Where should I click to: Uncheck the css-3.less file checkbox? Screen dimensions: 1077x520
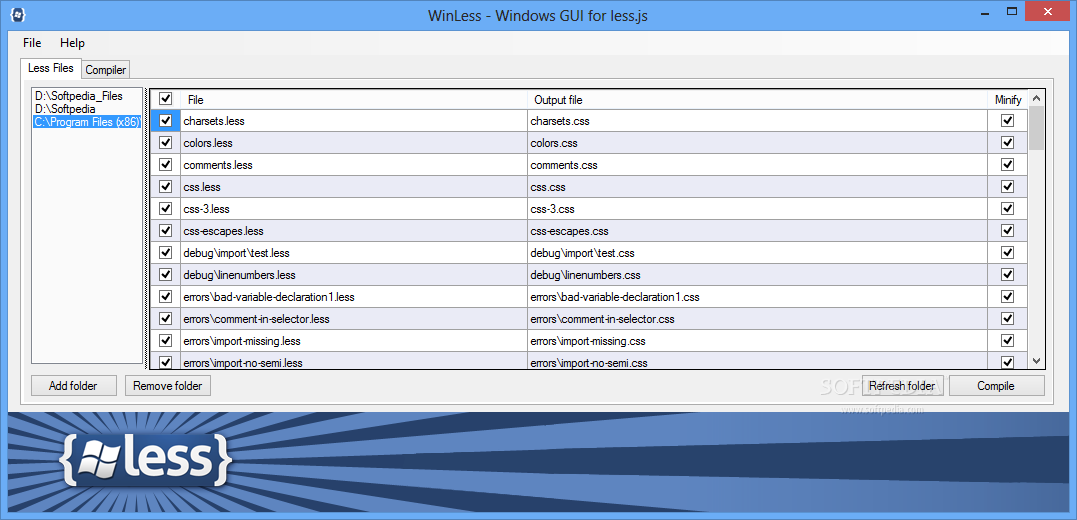pos(166,209)
